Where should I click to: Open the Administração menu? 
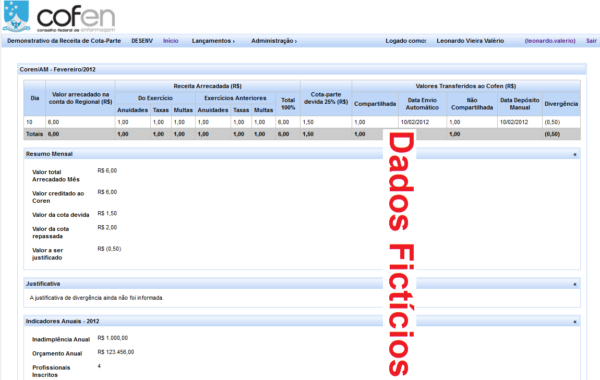pos(274,41)
